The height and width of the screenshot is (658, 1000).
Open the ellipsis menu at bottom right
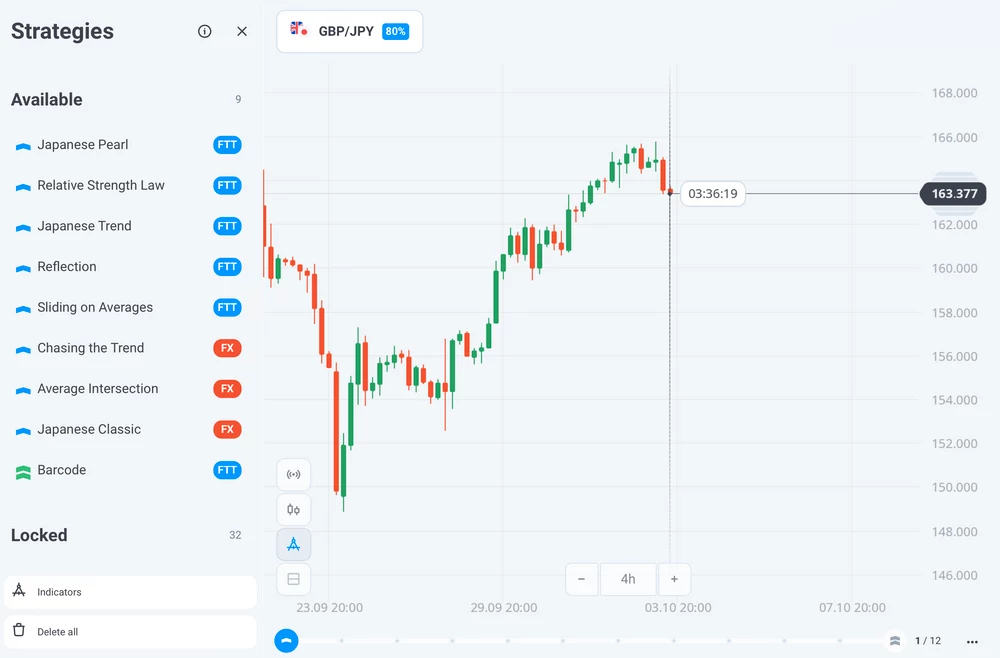[x=972, y=641]
